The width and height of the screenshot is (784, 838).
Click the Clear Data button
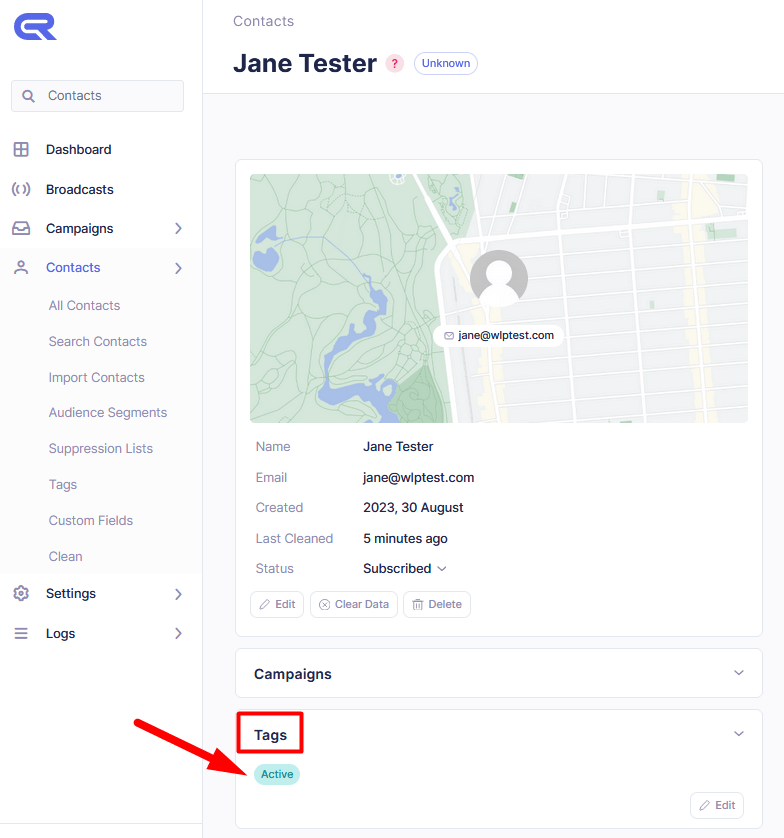tap(354, 604)
